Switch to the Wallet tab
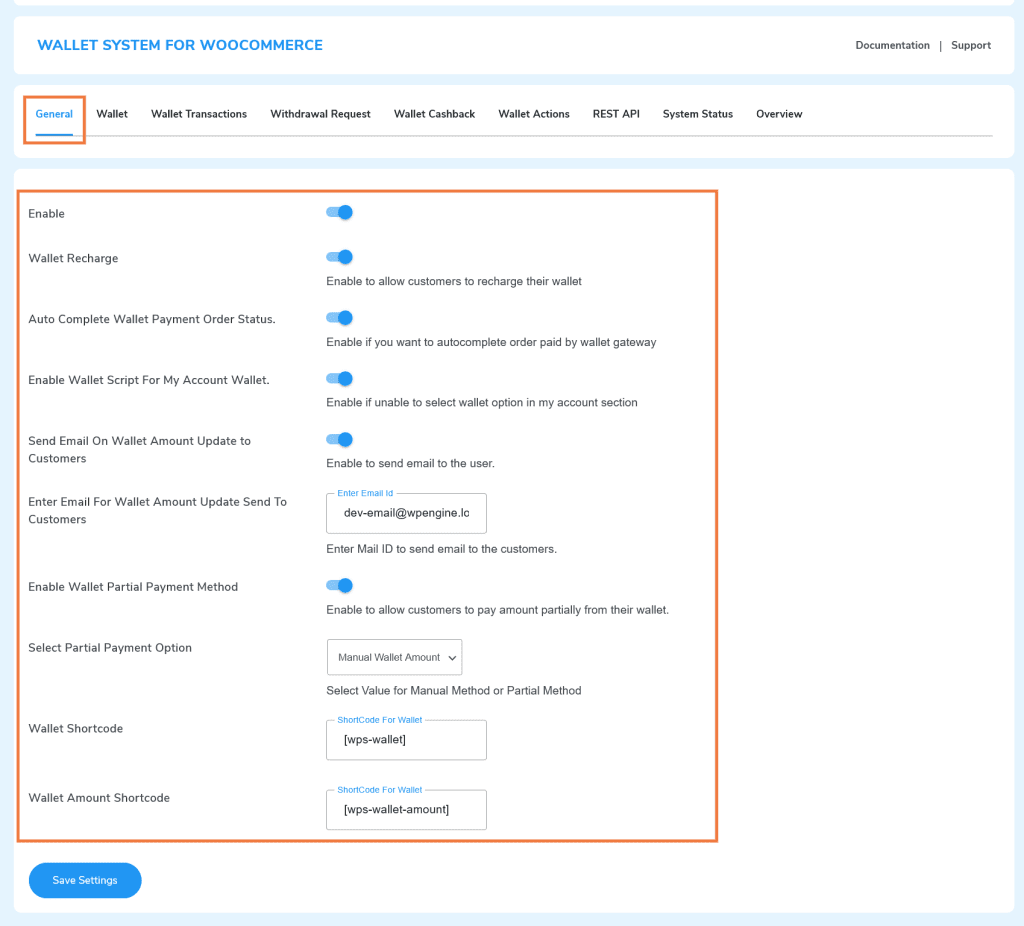The width and height of the screenshot is (1024, 926). click(x=111, y=114)
